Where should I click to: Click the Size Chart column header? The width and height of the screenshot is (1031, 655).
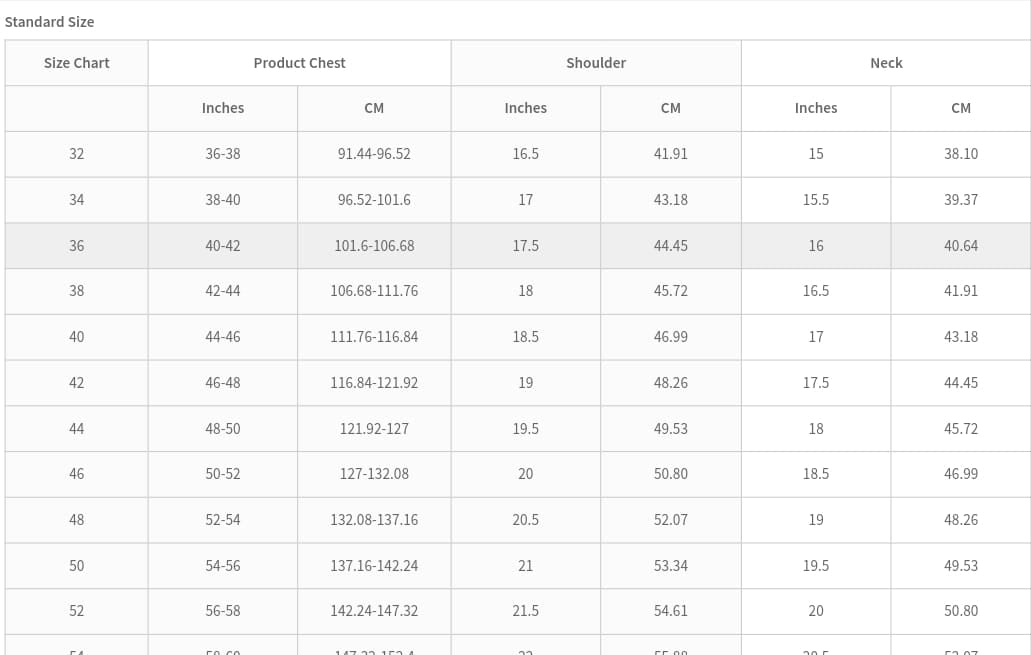pos(76,63)
